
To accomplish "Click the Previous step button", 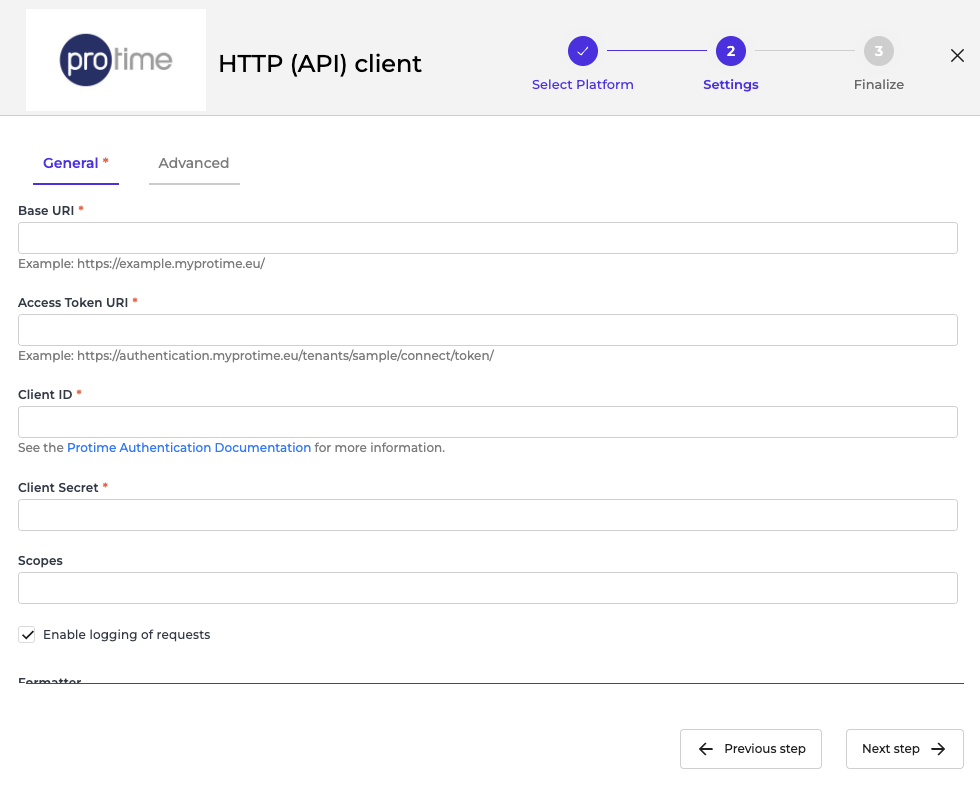I will pos(751,749).
